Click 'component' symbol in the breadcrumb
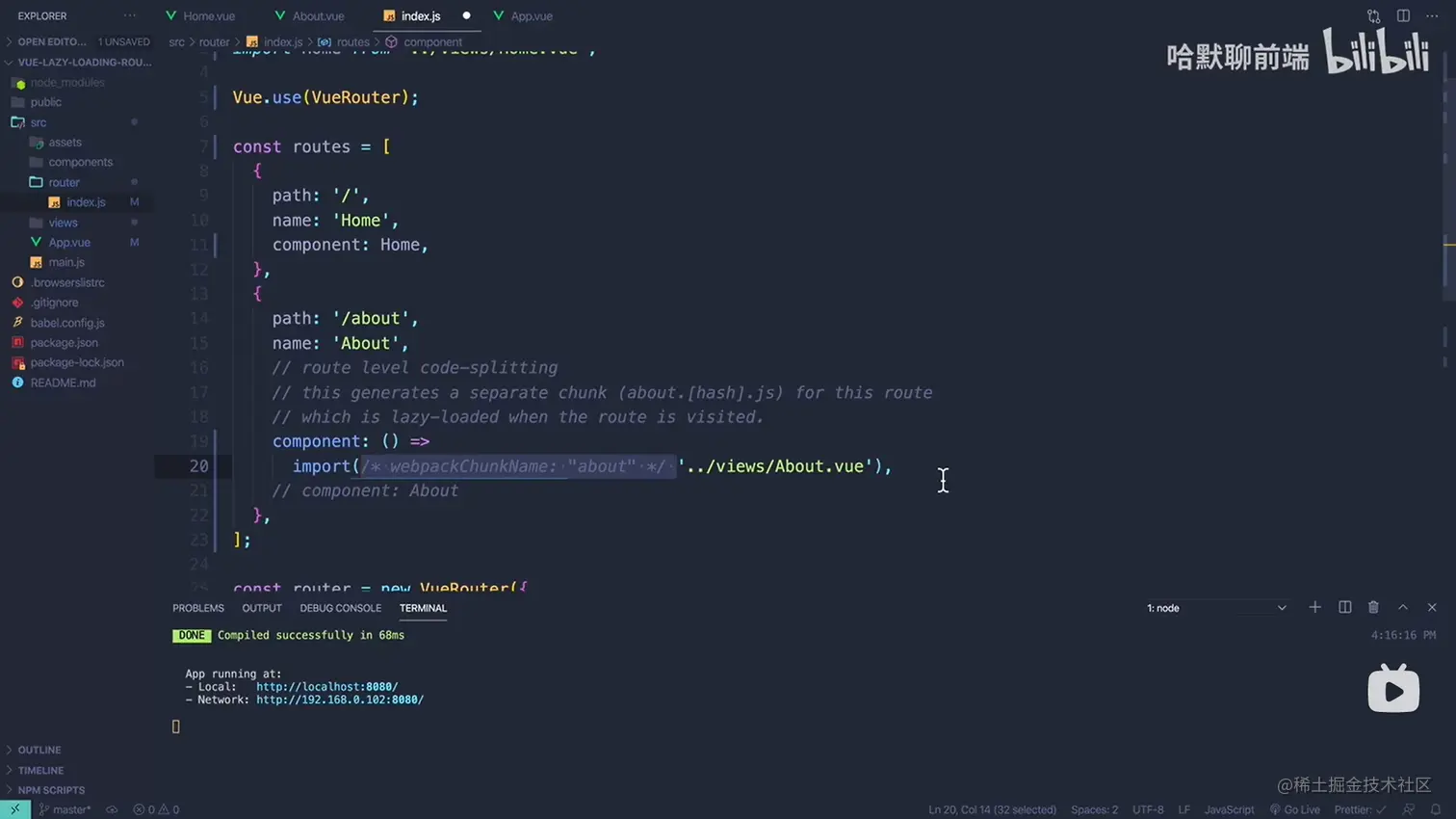 tap(424, 42)
